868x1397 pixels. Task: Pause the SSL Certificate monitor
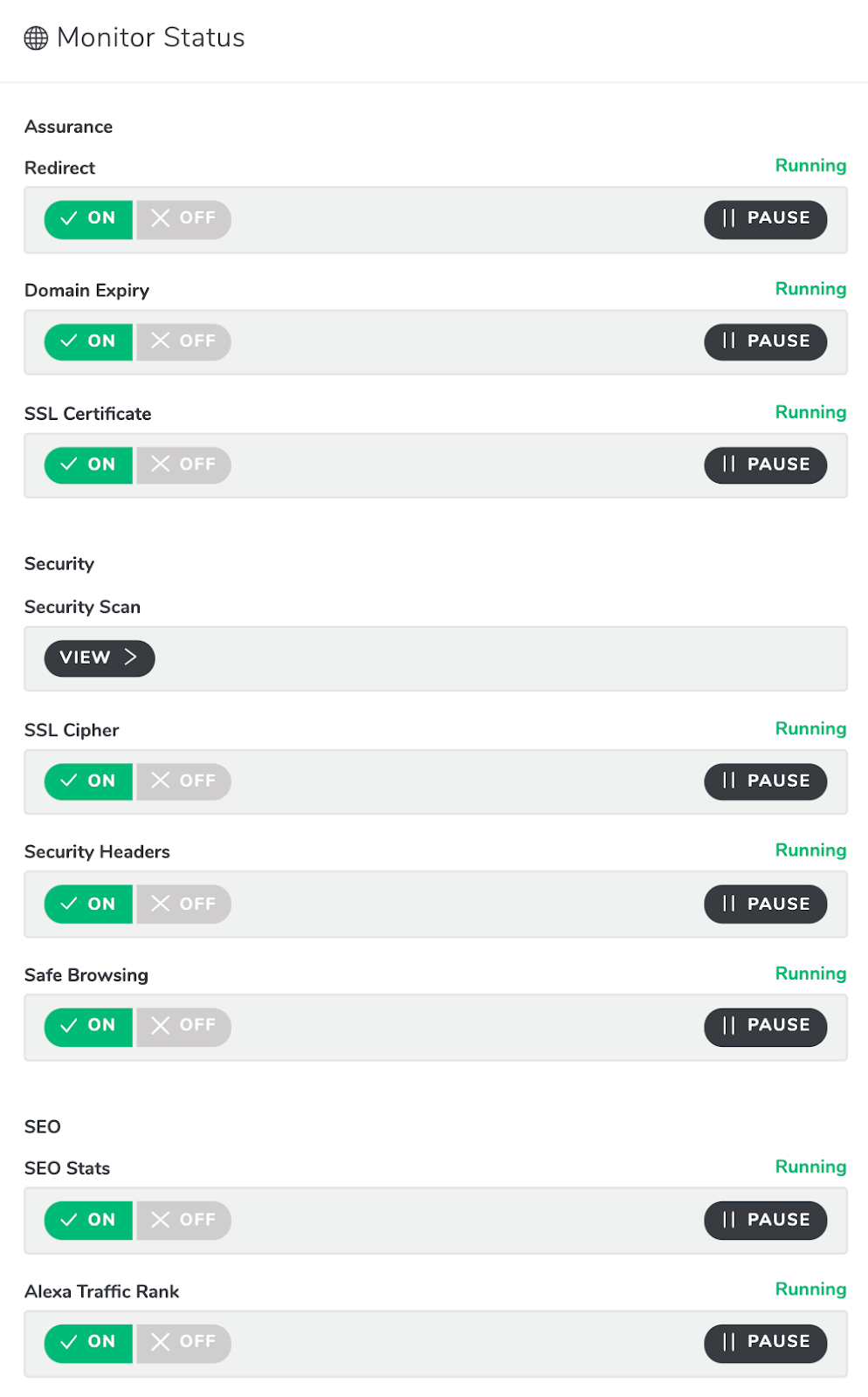click(x=765, y=465)
